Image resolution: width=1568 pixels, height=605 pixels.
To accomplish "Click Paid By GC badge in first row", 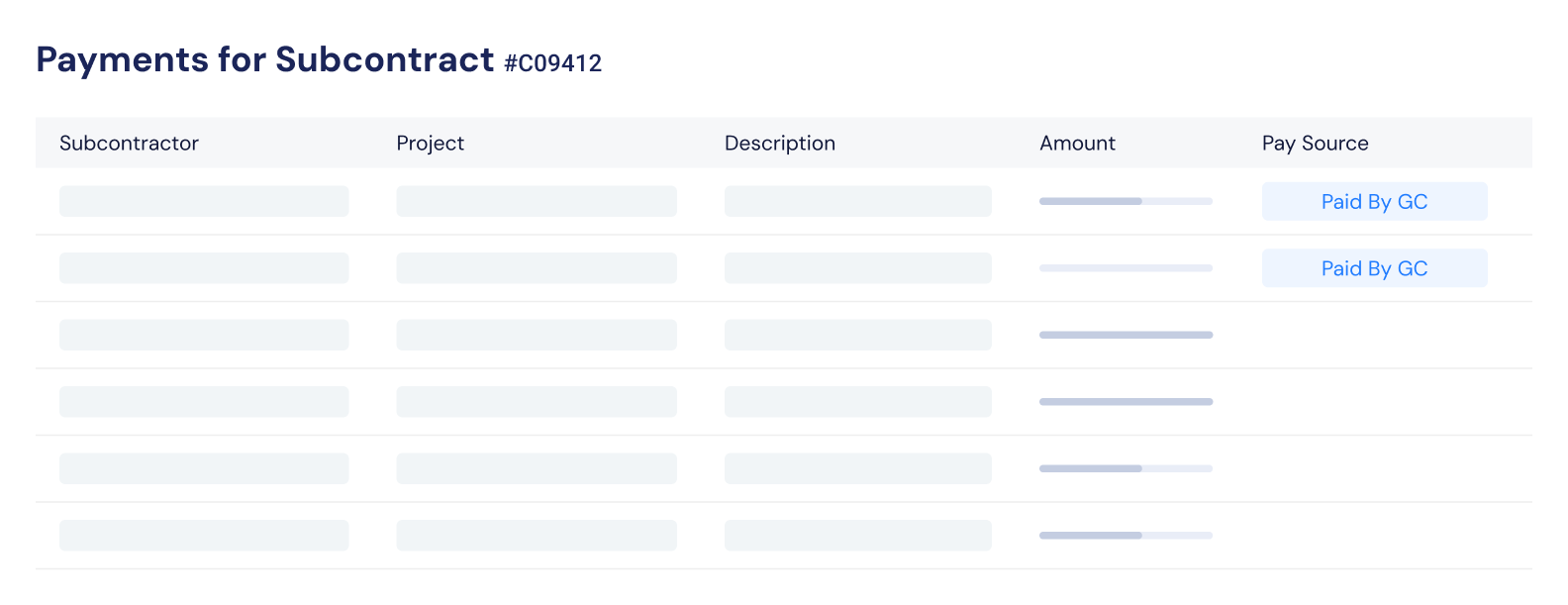I will [1374, 201].
